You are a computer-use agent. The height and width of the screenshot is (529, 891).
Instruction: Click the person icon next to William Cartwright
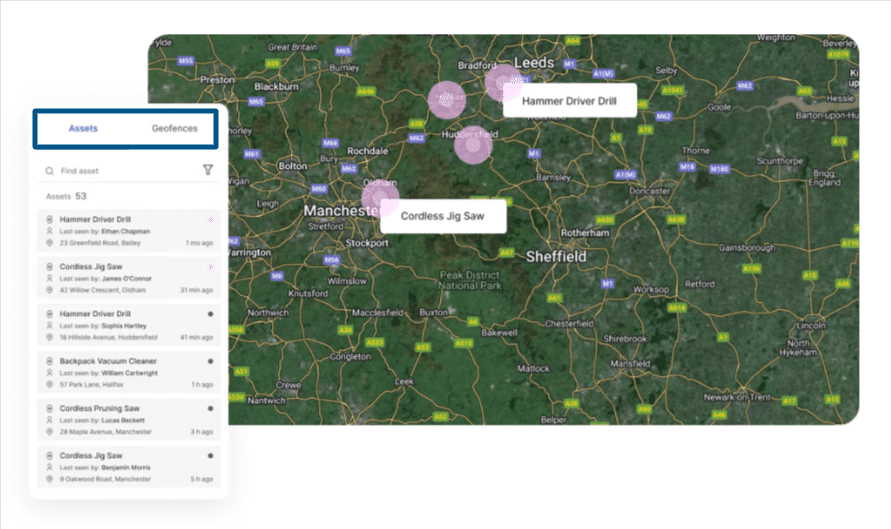pyautogui.click(x=49, y=372)
